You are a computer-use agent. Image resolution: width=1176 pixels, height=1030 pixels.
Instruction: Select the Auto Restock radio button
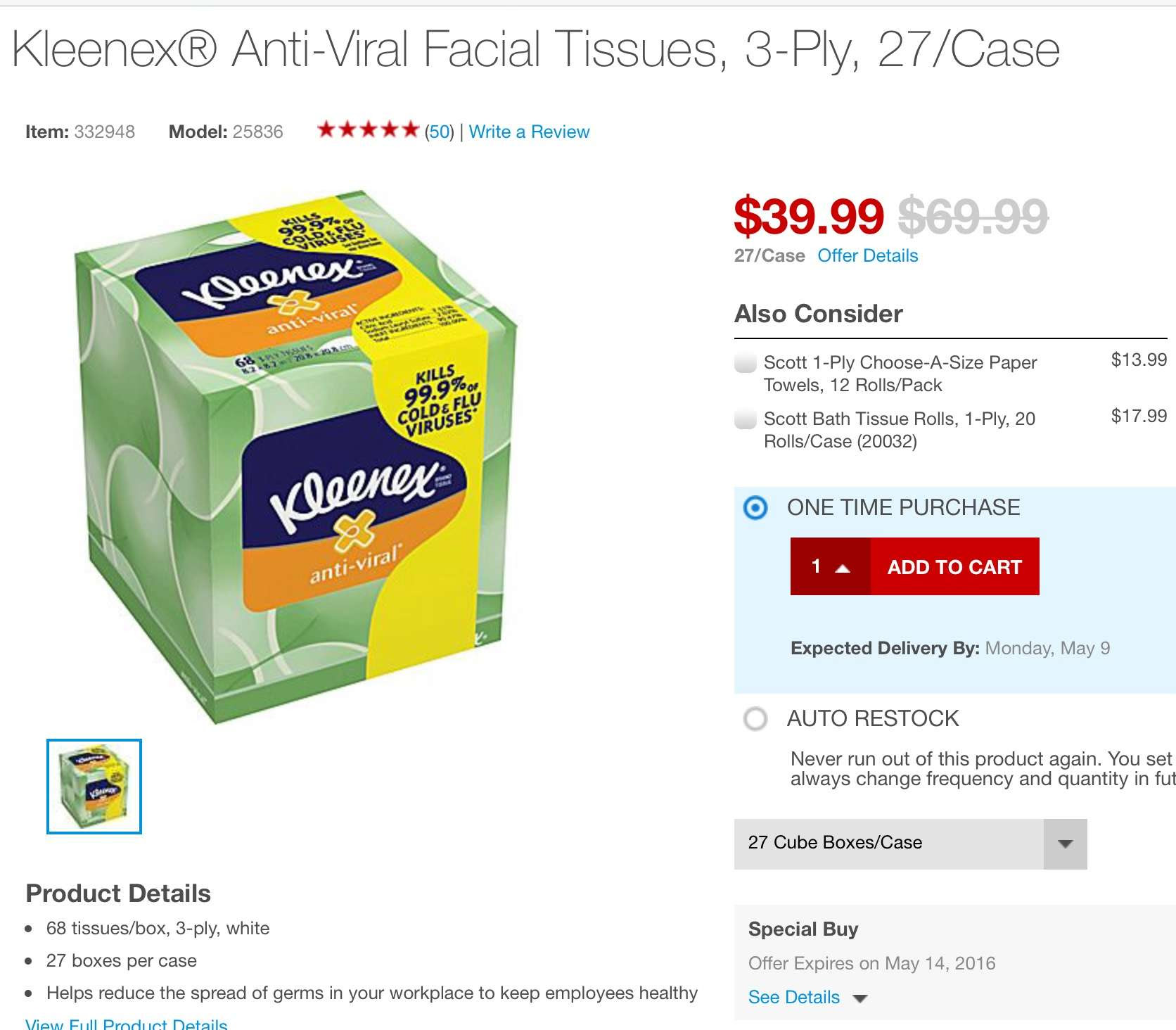755,718
